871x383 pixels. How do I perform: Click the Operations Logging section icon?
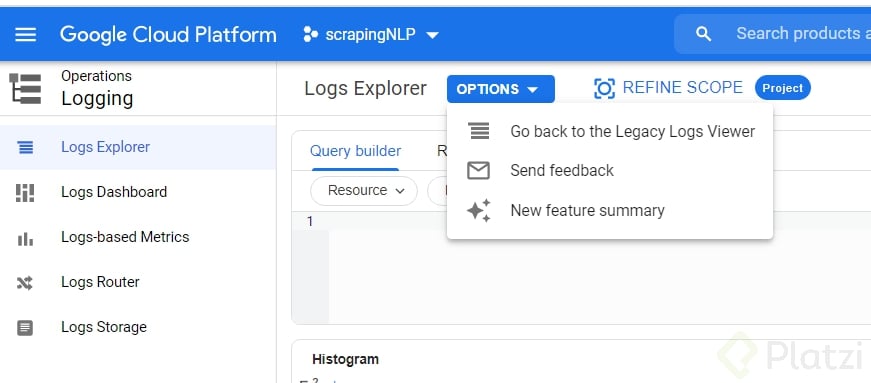[25, 88]
